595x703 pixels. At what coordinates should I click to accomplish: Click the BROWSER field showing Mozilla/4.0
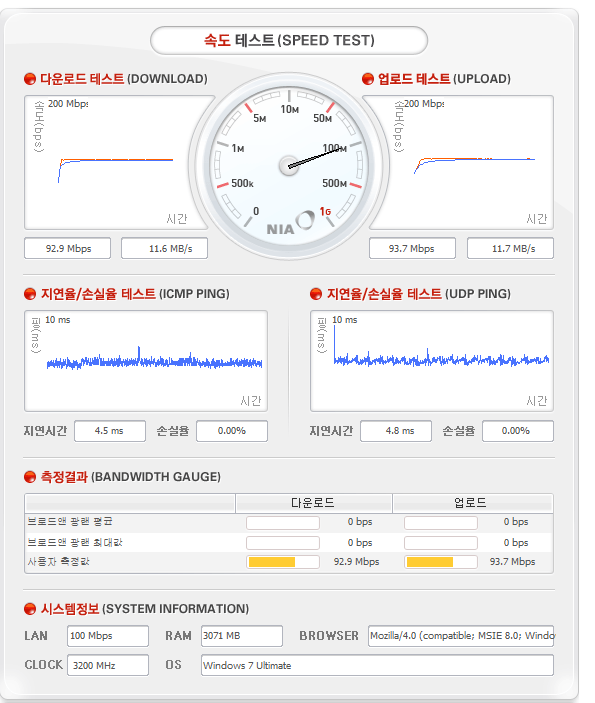point(461,636)
